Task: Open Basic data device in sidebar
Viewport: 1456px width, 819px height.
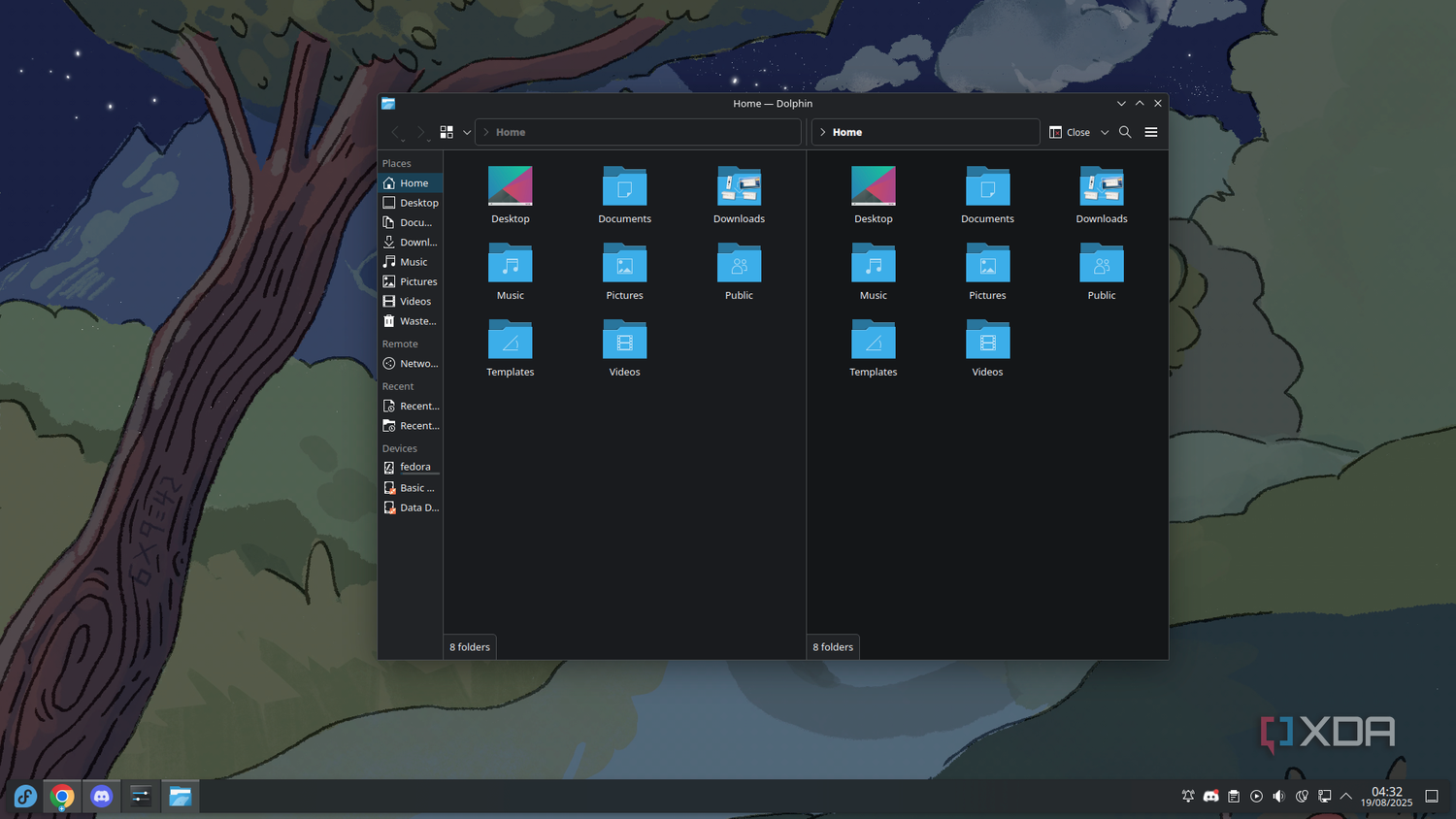Action: [x=411, y=488]
